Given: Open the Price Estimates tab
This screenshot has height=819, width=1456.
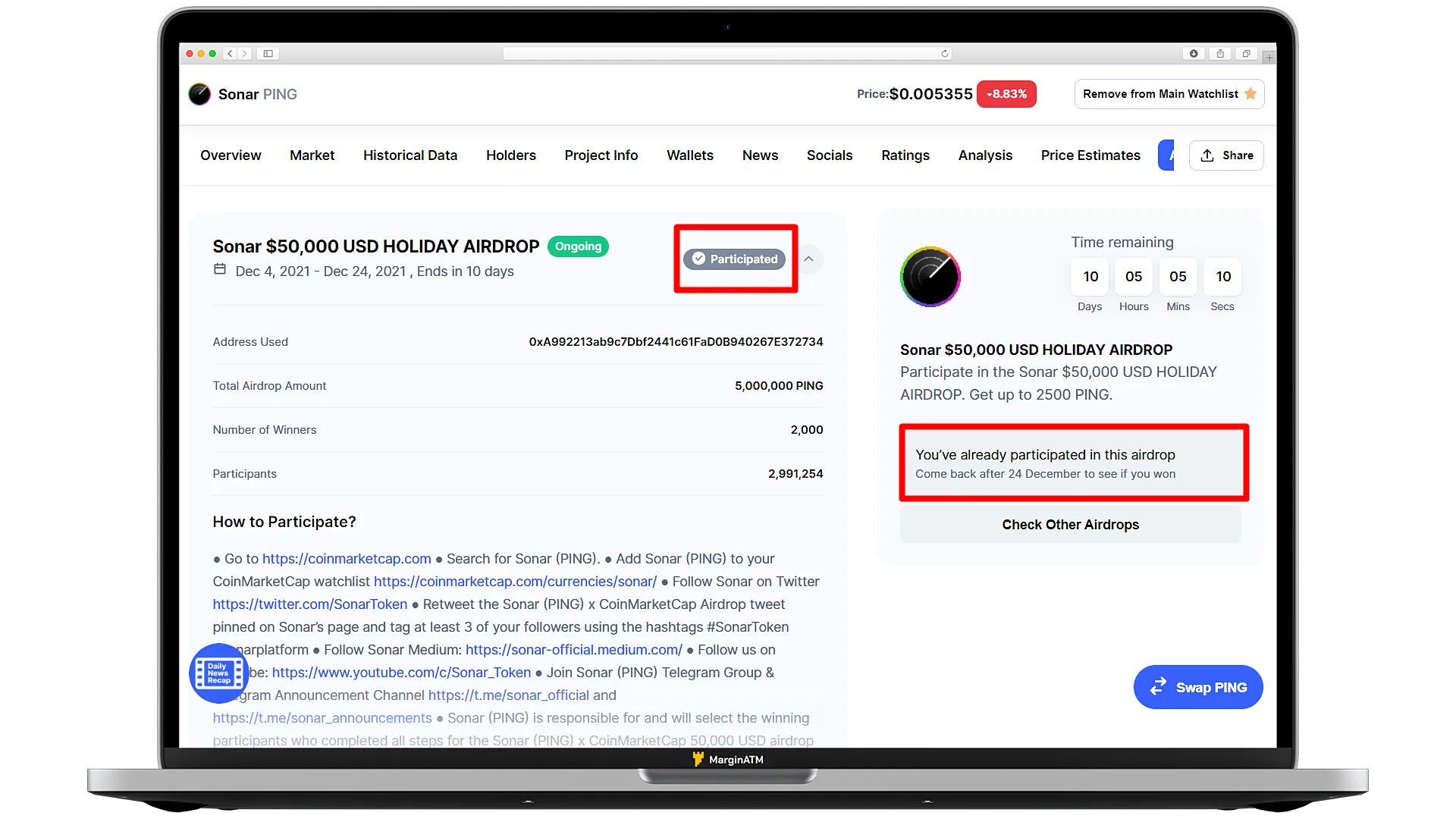Looking at the screenshot, I should tap(1090, 155).
